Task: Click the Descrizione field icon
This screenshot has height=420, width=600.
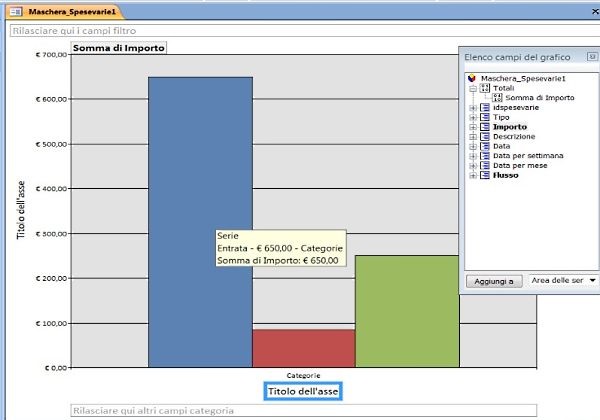Action: pos(484,136)
